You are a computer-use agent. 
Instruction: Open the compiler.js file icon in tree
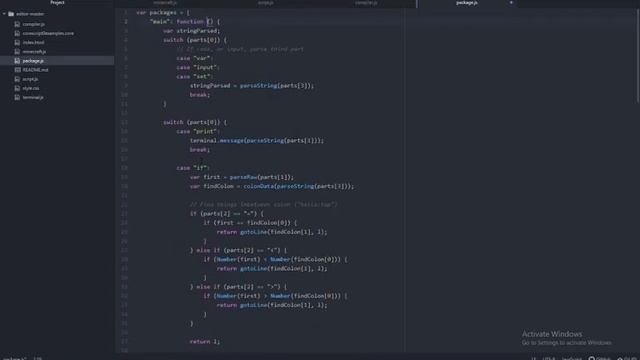pyautogui.click(x=17, y=24)
